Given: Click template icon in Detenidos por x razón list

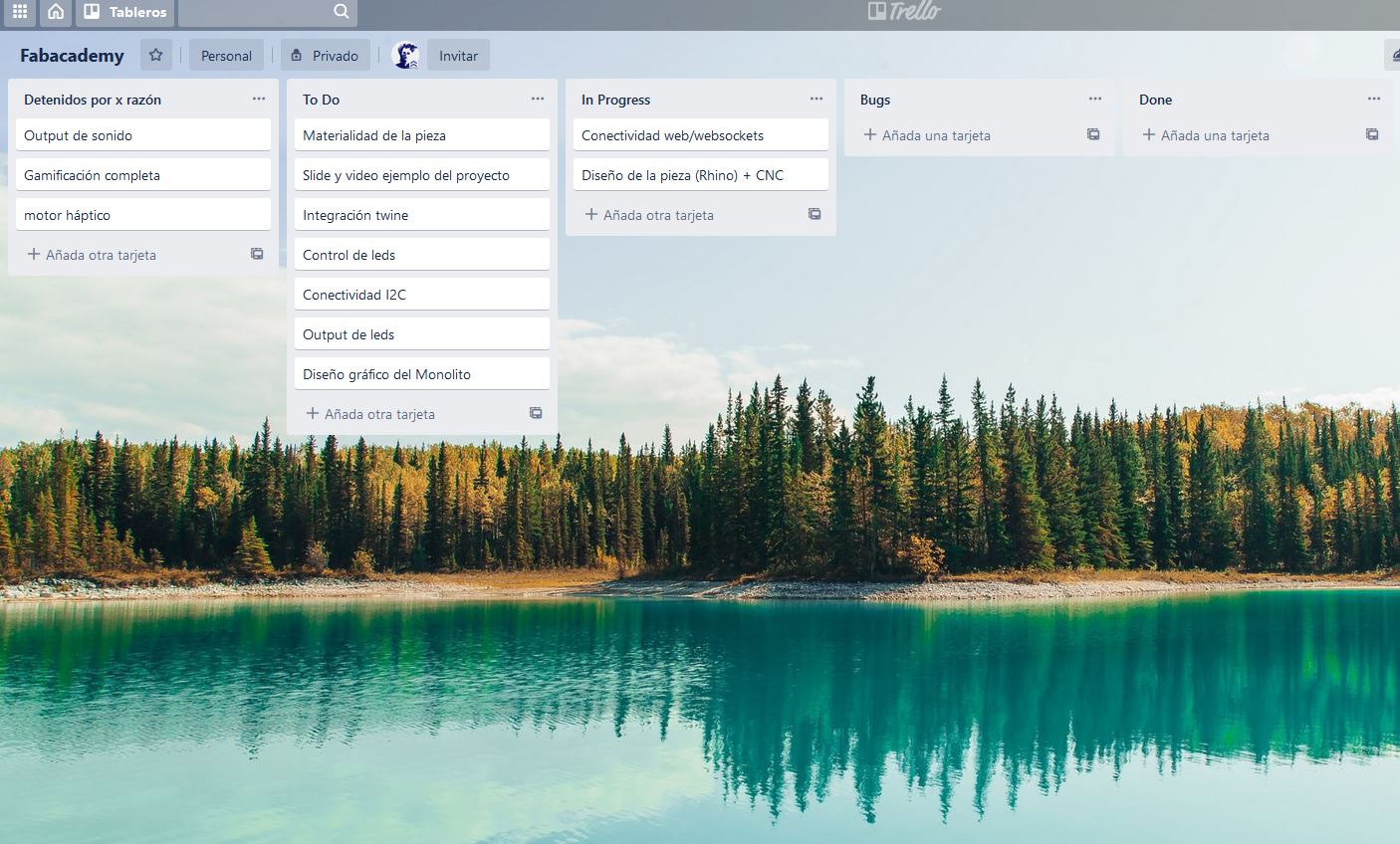Looking at the screenshot, I should 257,254.
